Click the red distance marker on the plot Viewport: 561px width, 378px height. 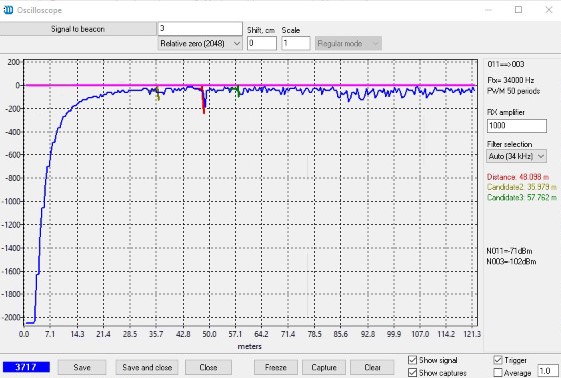click(203, 100)
